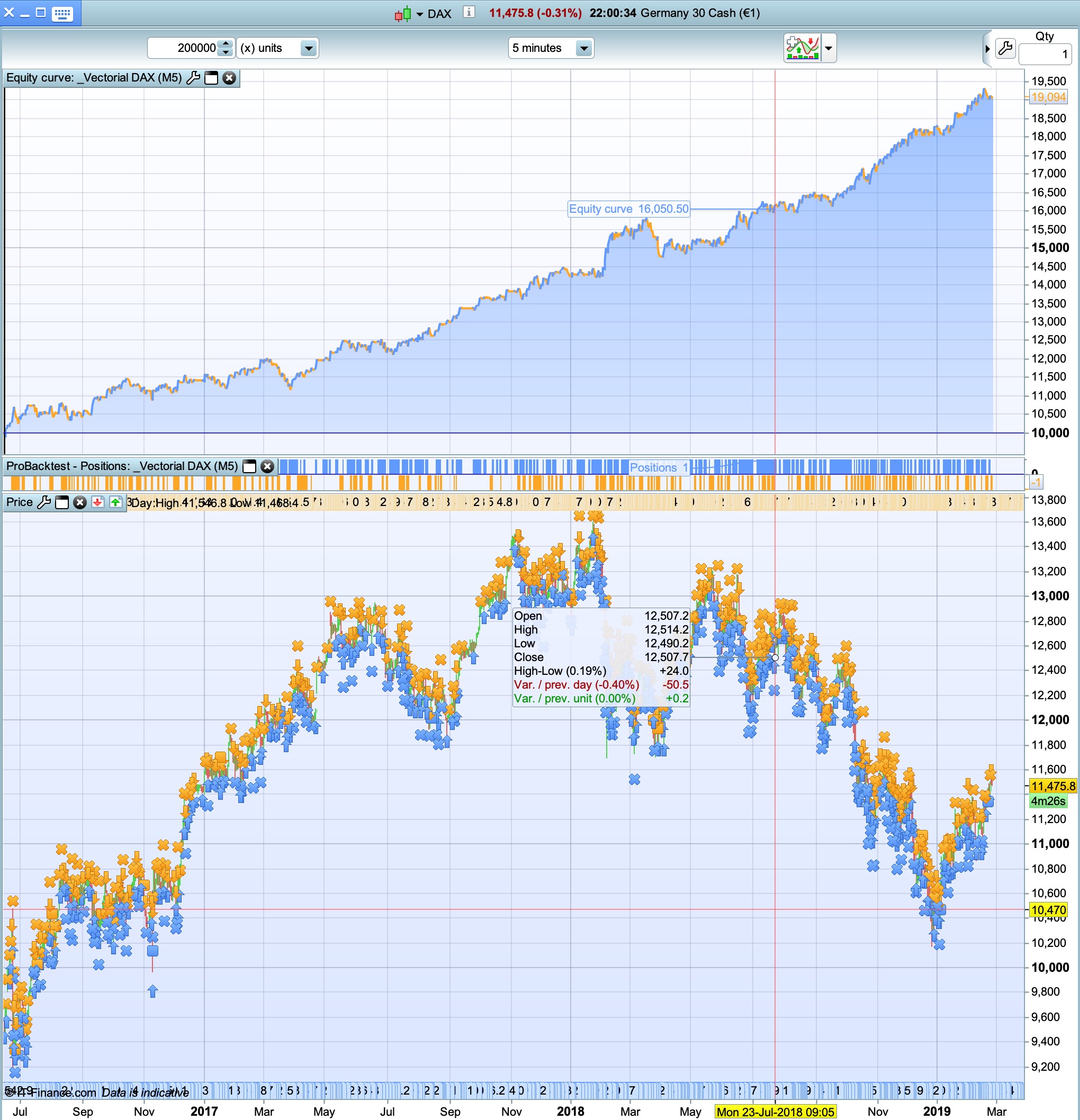Screen dimensions: 1080x1120
Task: Click the green up-arrow icon in Price panel
Action: [116, 502]
